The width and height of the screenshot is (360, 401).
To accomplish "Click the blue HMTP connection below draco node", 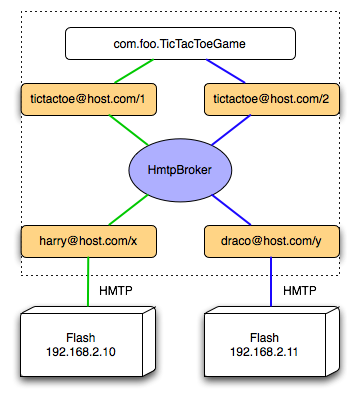I will tap(271, 282).
